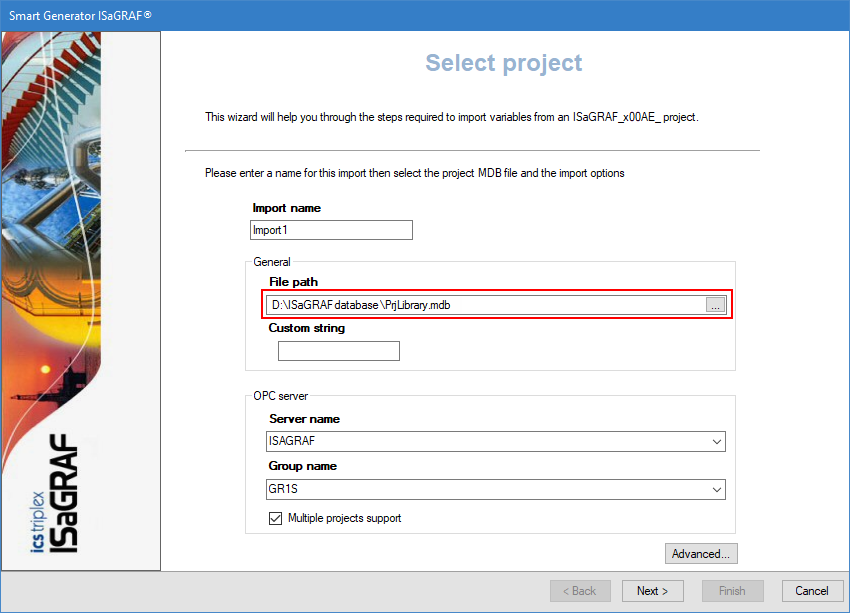Click the greyed-out Finish button
This screenshot has width=850, height=613.
pyautogui.click(x=732, y=591)
